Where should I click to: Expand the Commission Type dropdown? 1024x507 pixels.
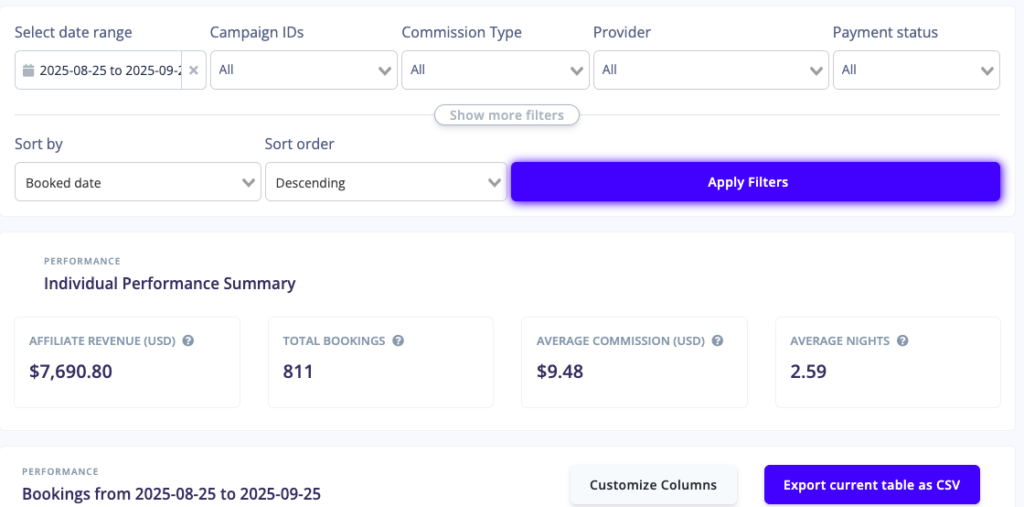[x=495, y=70]
